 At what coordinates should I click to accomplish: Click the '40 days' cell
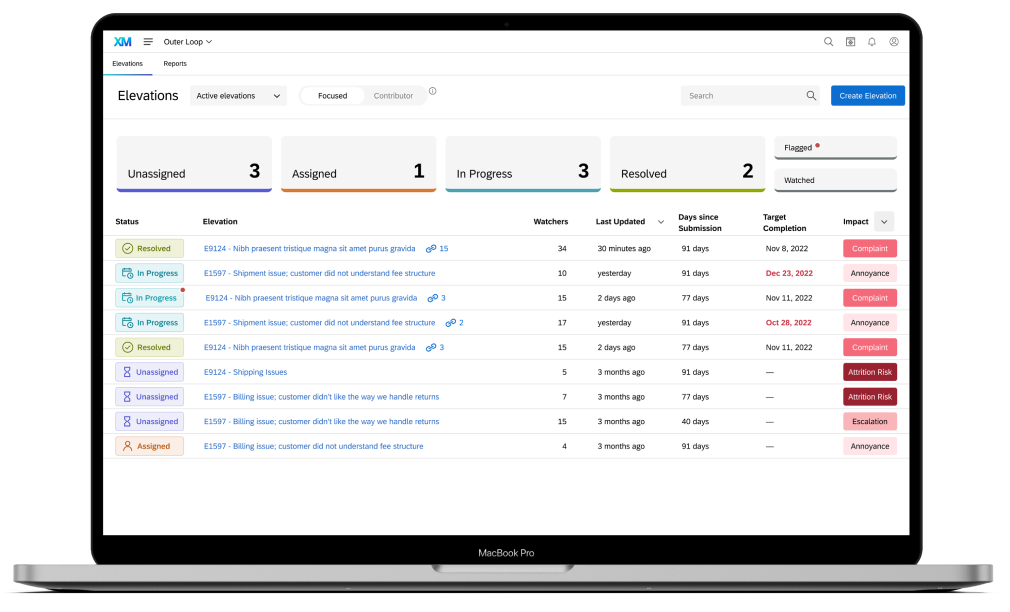695,422
